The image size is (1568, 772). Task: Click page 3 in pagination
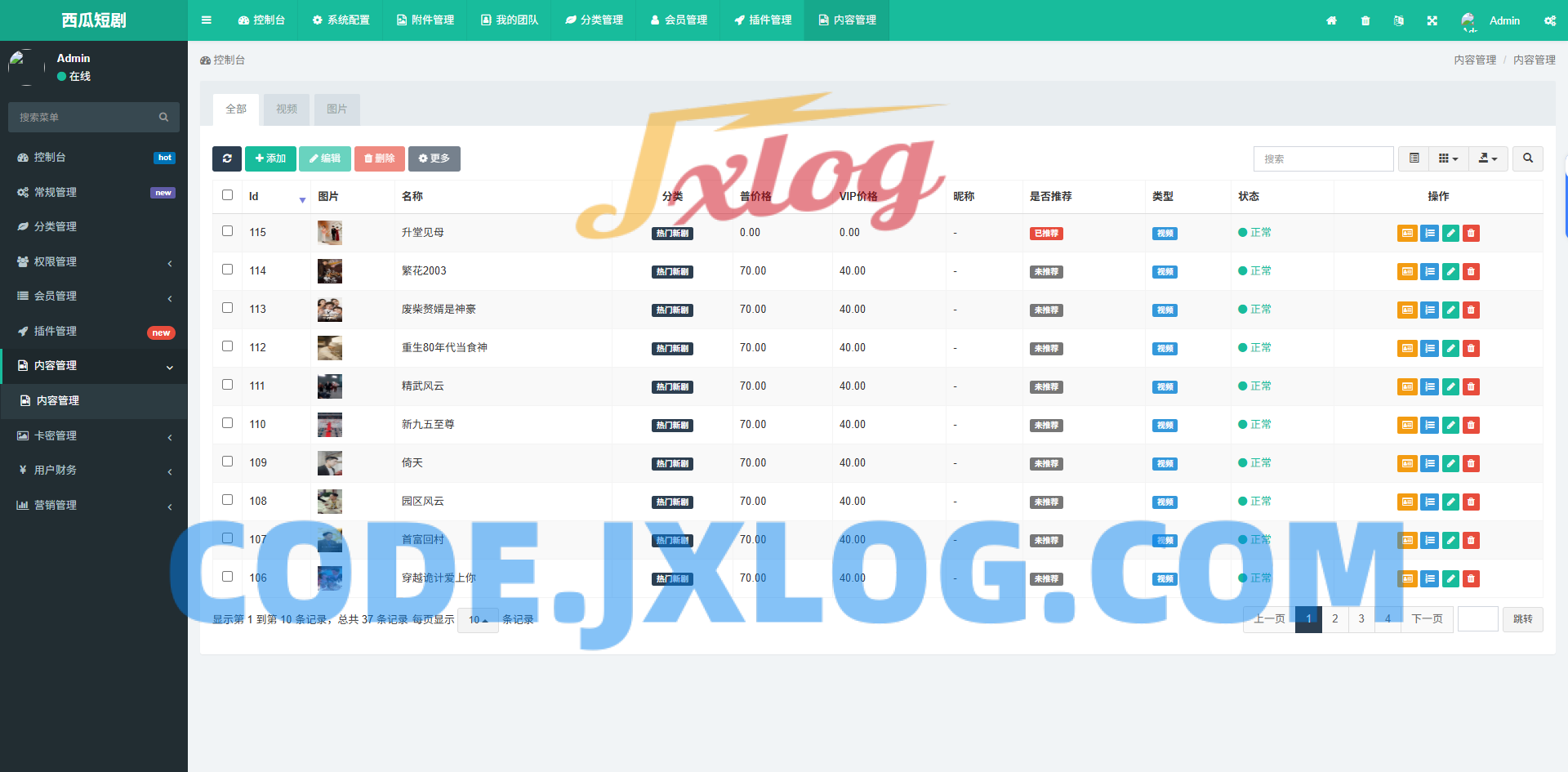(1361, 619)
